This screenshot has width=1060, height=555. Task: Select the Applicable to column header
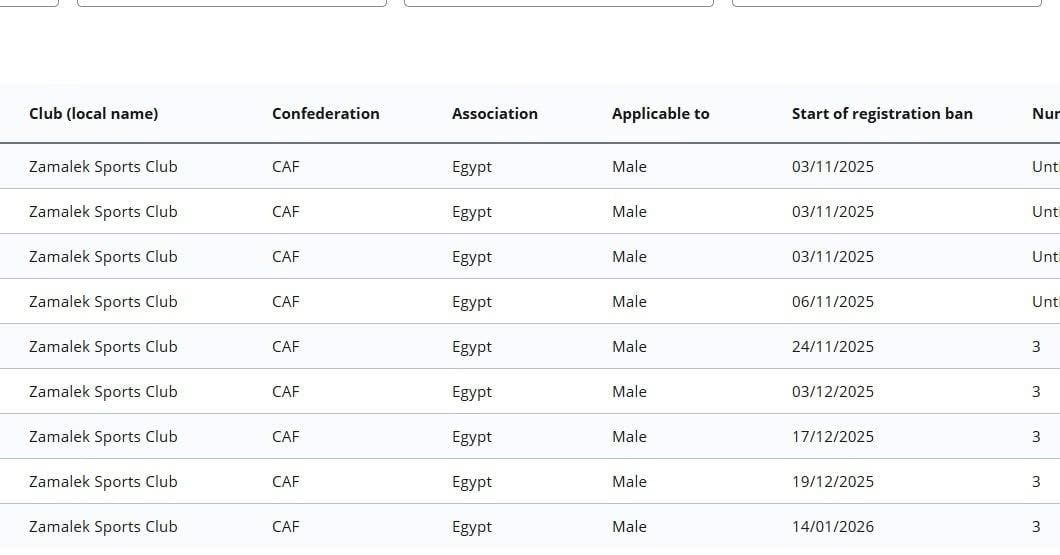660,114
